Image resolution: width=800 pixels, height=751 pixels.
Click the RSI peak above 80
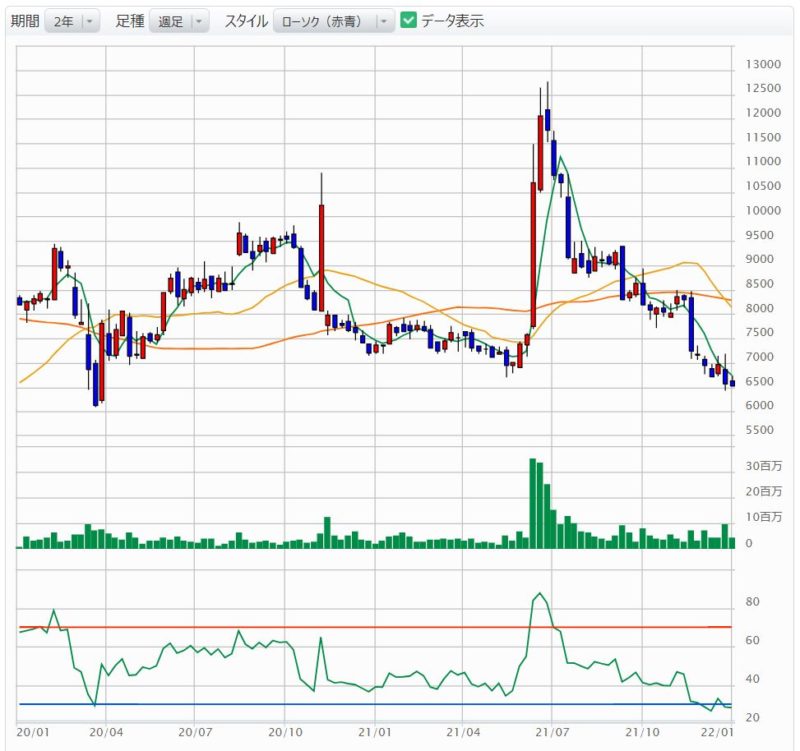tap(540, 594)
